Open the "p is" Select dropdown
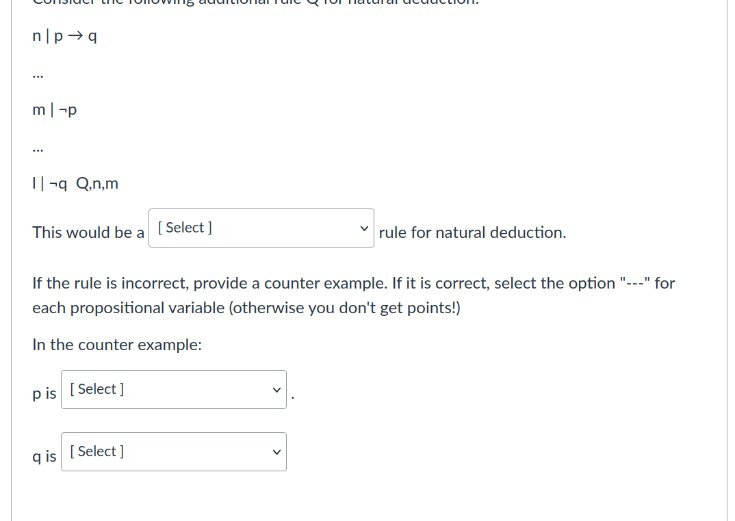Viewport: 735px width, 521px height. click(x=174, y=389)
